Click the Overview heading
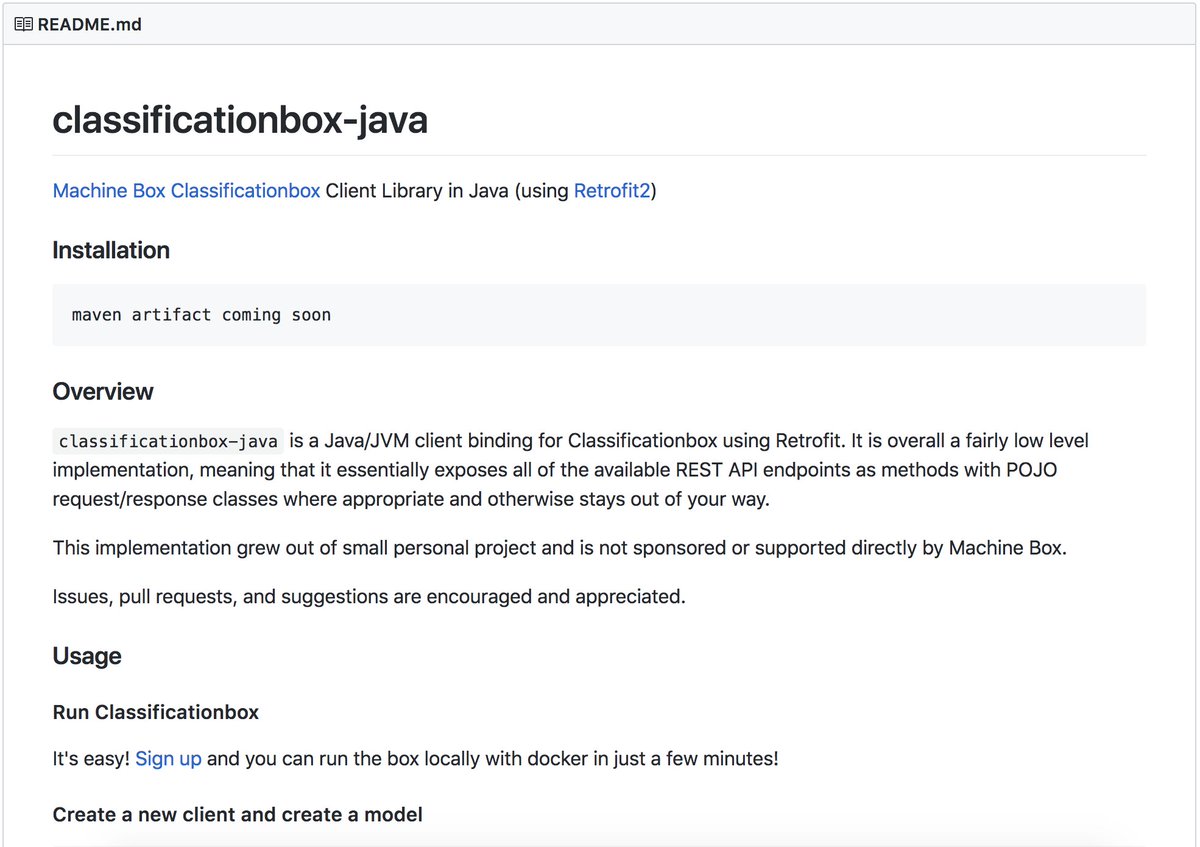Viewport: 1200px width, 847px height. click(x=103, y=391)
